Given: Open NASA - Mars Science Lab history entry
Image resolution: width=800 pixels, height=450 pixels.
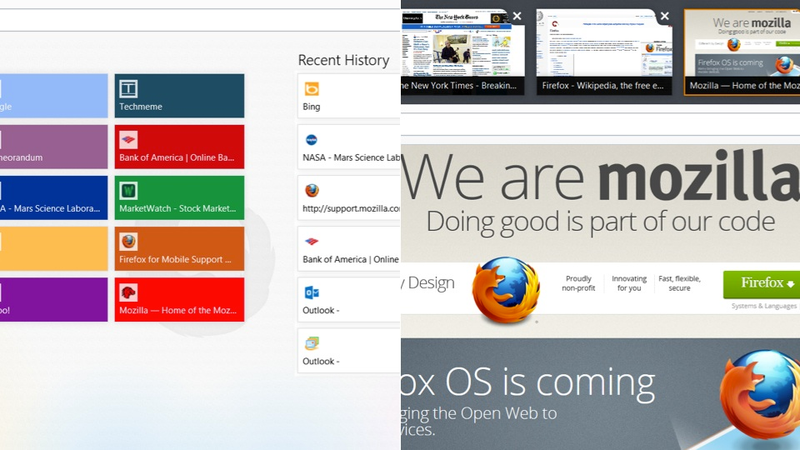Looking at the screenshot, I should (349, 147).
